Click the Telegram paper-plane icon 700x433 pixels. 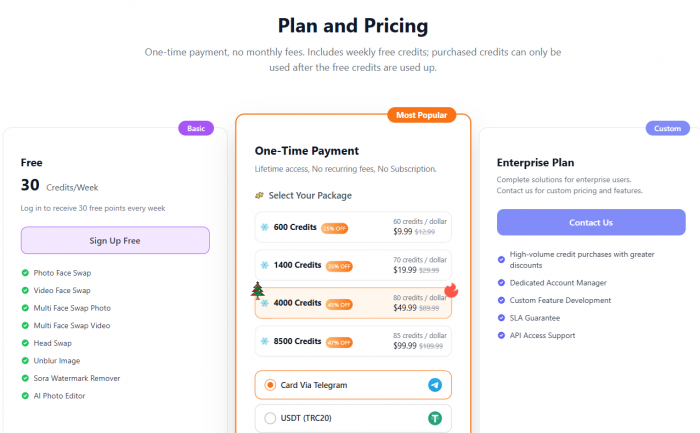pos(435,385)
